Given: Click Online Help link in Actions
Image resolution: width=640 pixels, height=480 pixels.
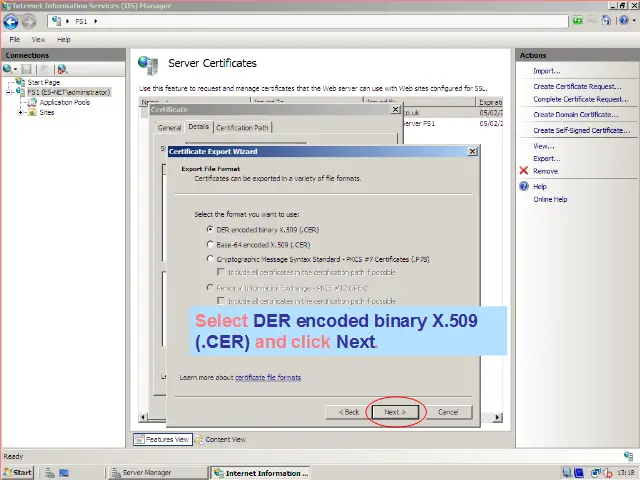Looking at the screenshot, I should click(x=550, y=199).
